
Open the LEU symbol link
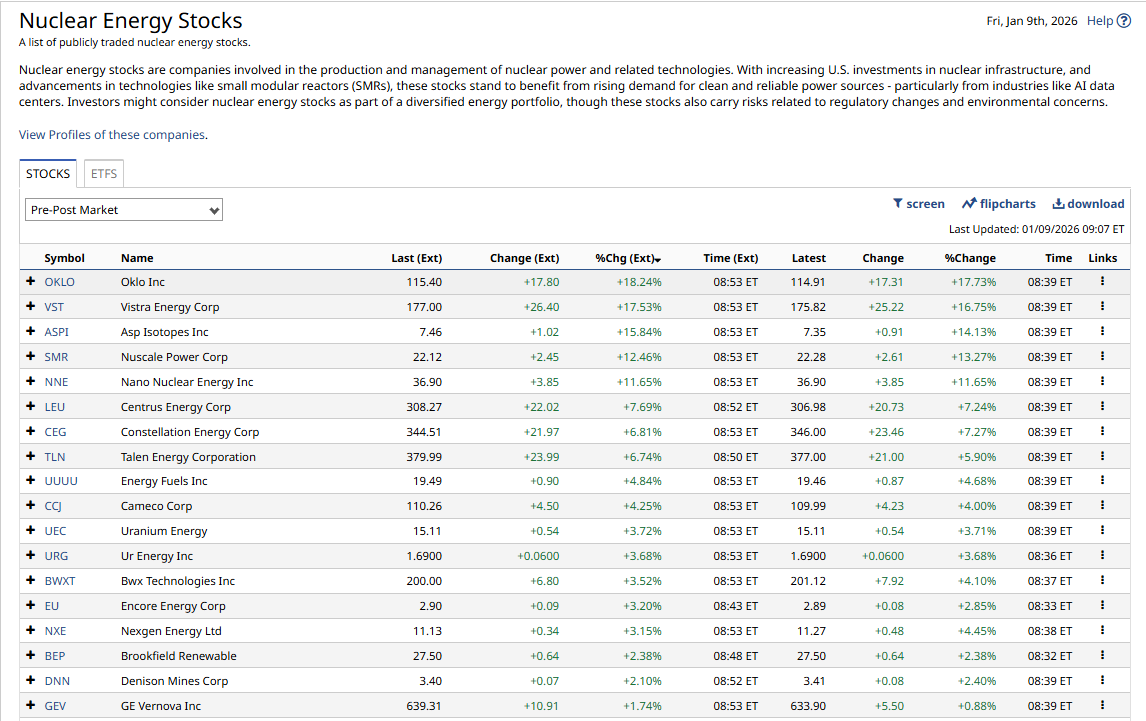54,407
